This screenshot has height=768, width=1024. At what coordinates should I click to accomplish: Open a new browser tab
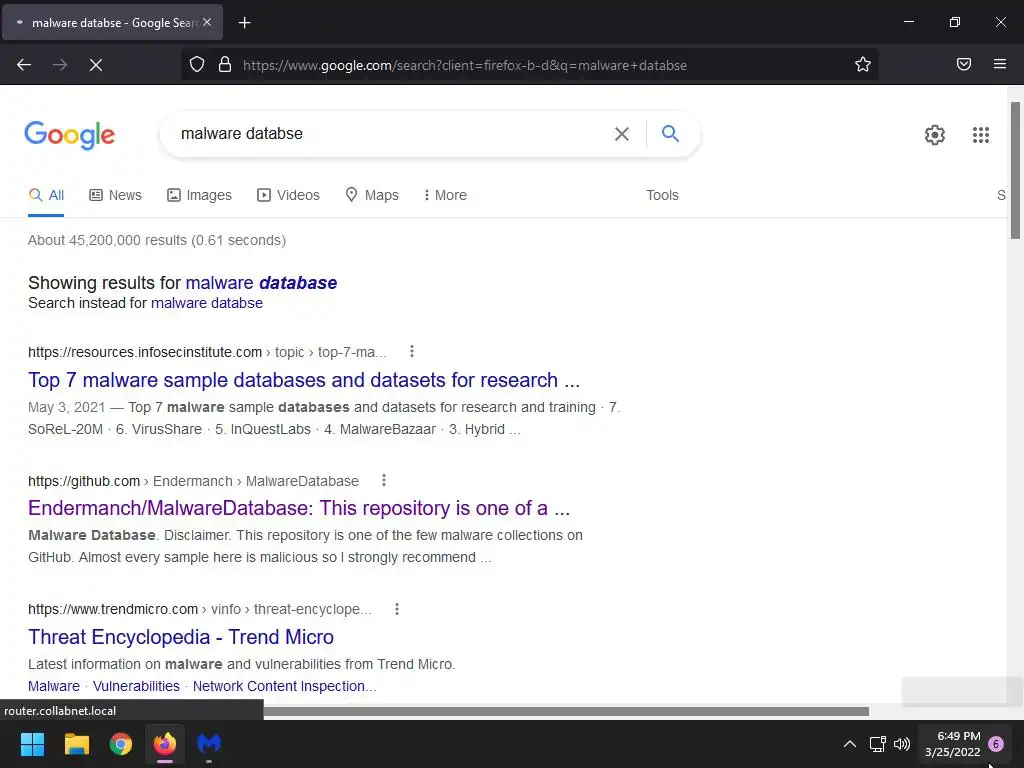[244, 23]
